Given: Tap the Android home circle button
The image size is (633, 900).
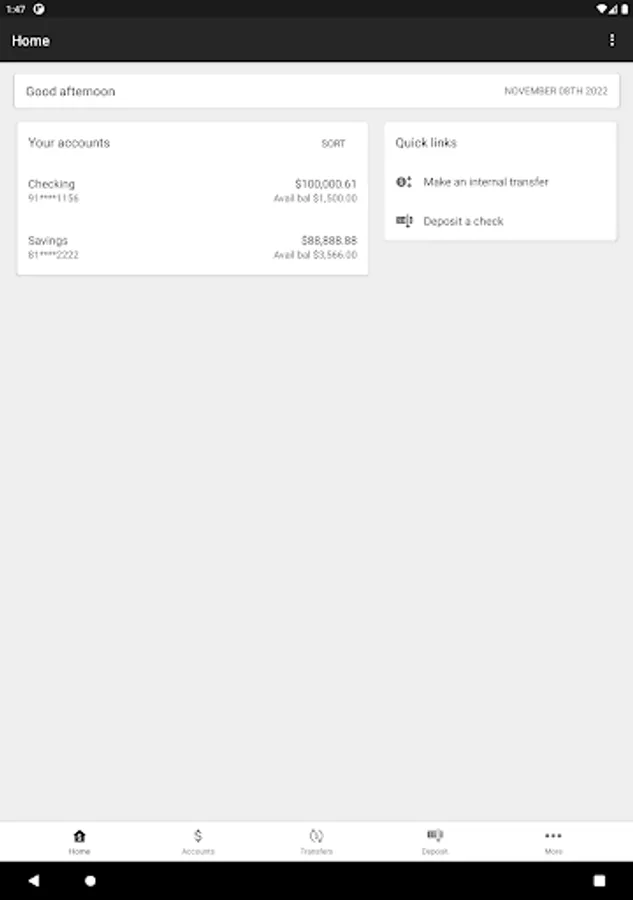Looking at the screenshot, I should tap(90, 880).
